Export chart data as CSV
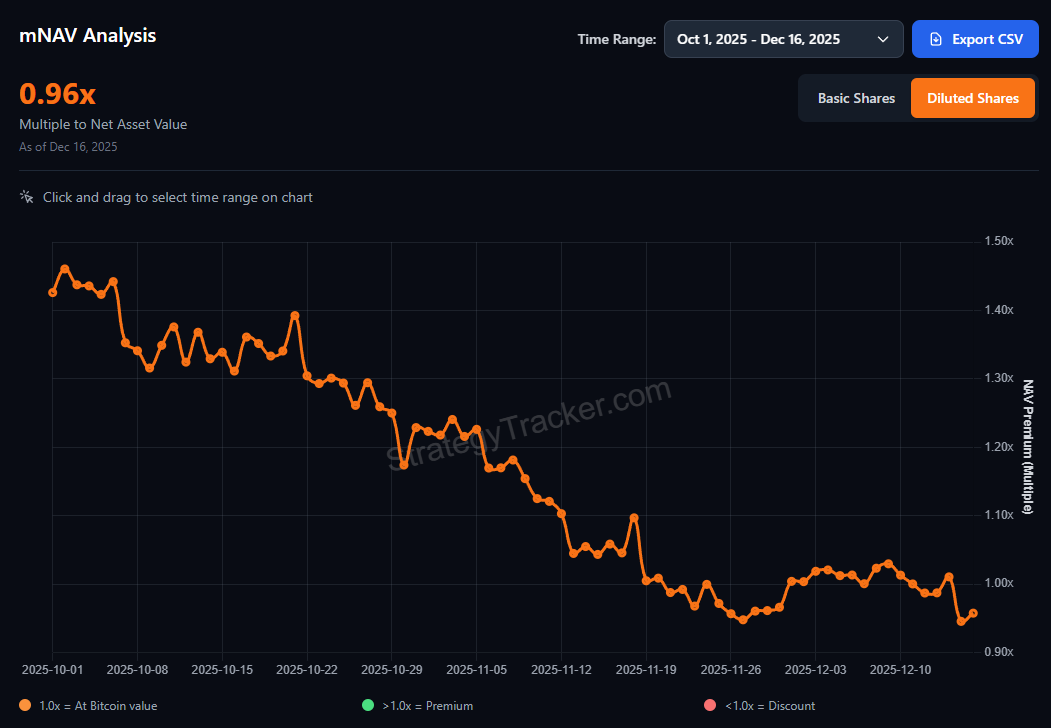1051x728 pixels. pyautogui.click(x=975, y=39)
